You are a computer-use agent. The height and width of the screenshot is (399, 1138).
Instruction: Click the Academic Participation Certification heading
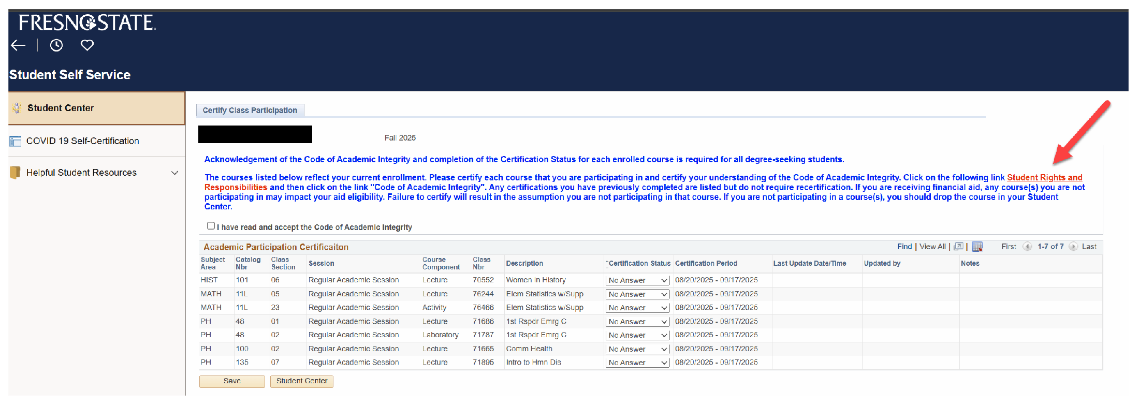[276, 247]
